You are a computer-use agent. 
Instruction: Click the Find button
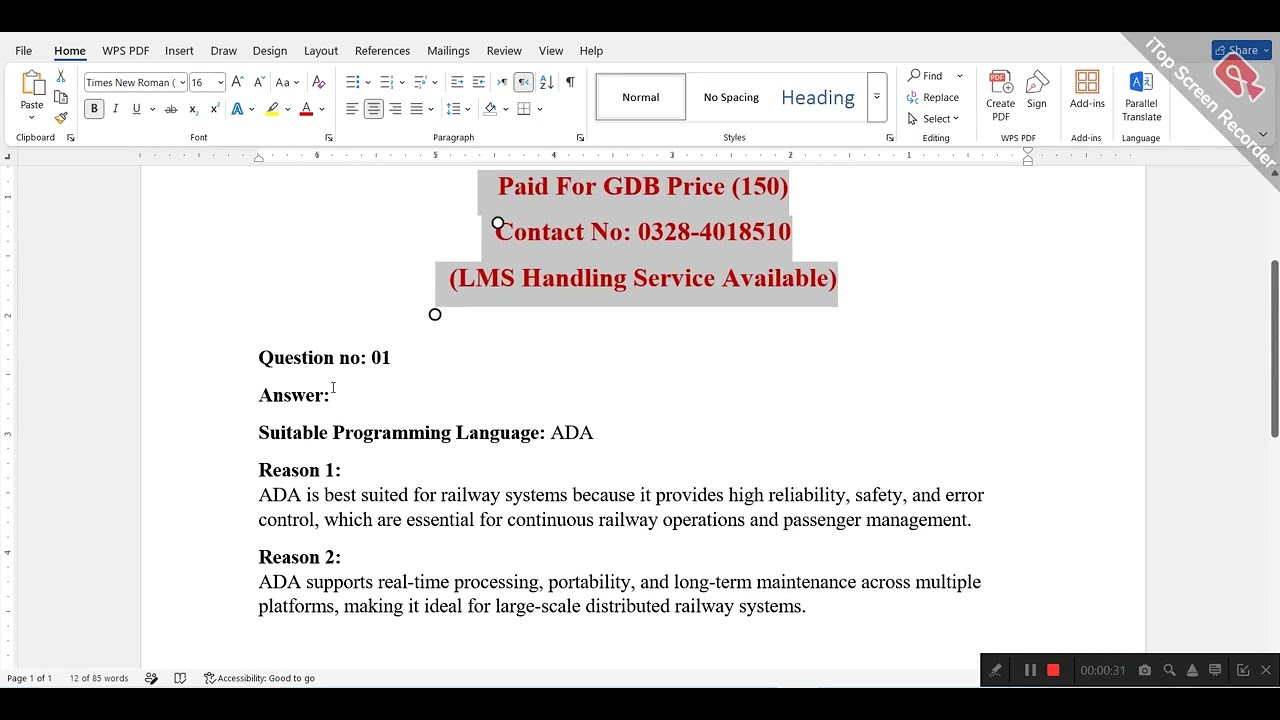926,76
